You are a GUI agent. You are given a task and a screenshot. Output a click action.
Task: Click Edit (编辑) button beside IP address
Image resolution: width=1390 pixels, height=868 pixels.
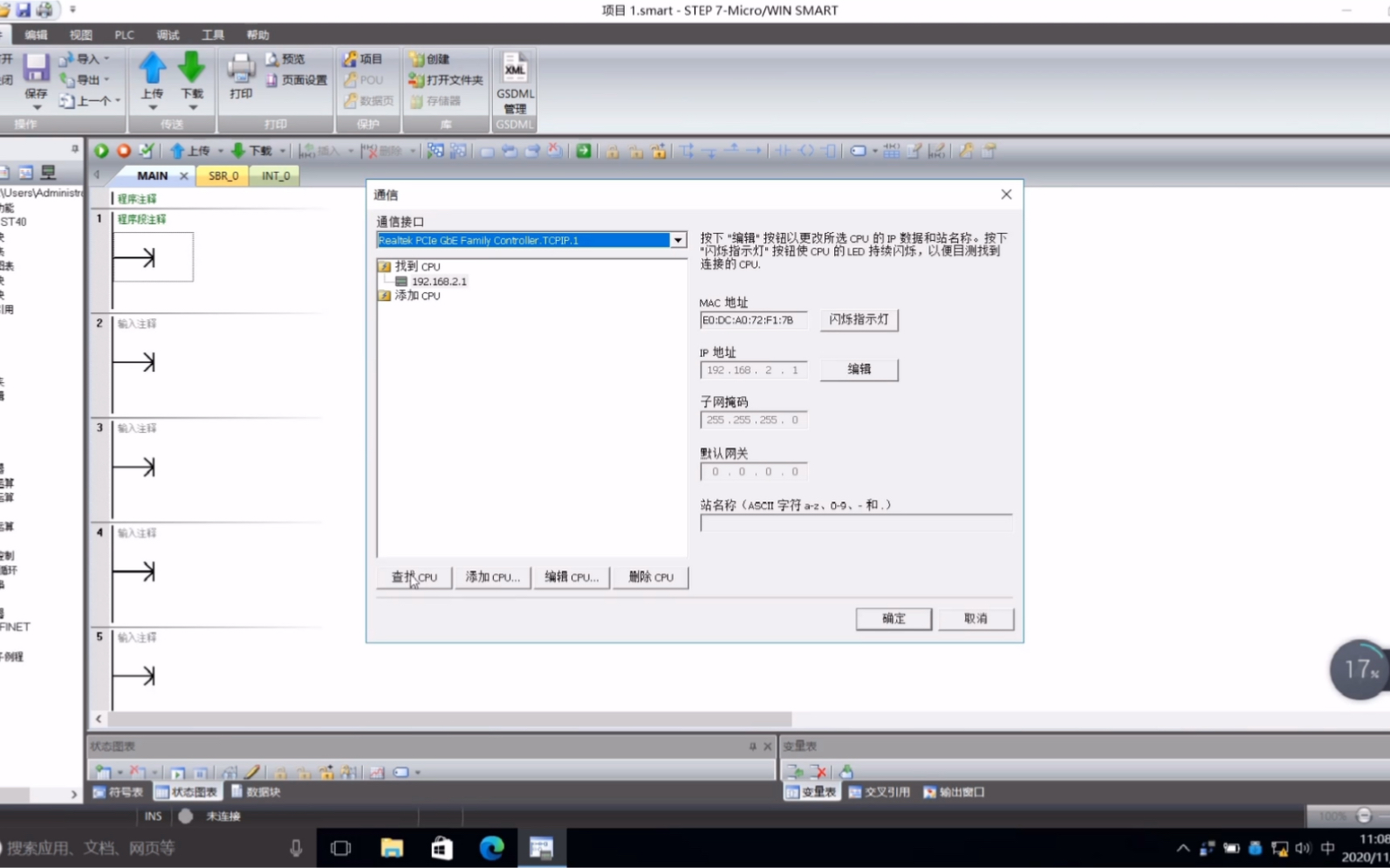click(x=859, y=369)
